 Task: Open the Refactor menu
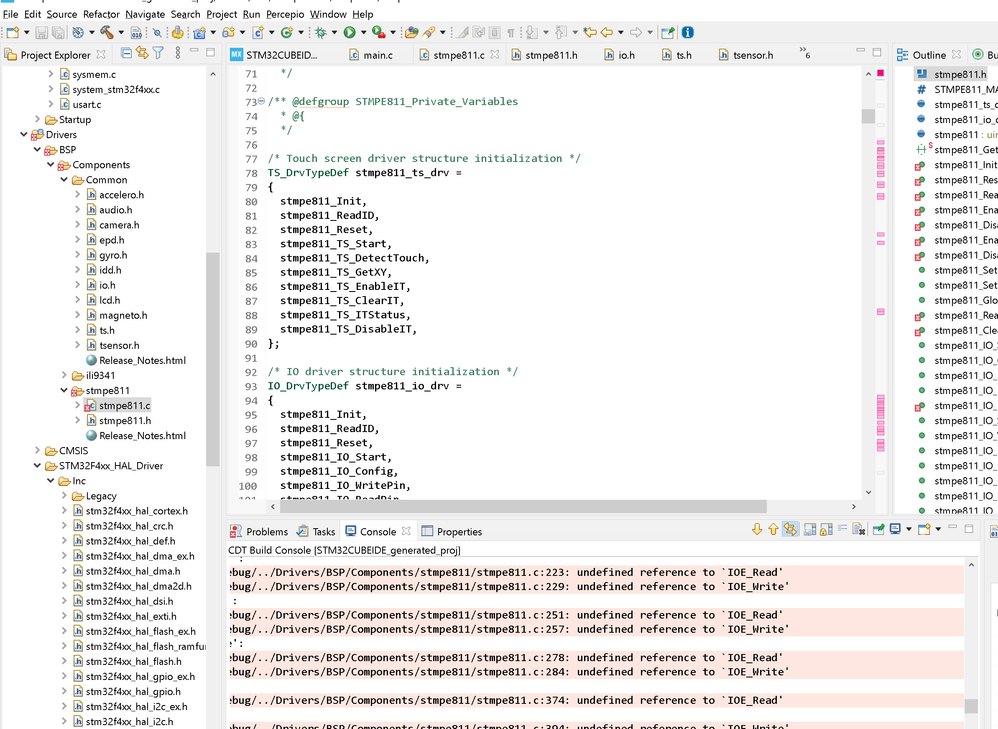(101, 14)
